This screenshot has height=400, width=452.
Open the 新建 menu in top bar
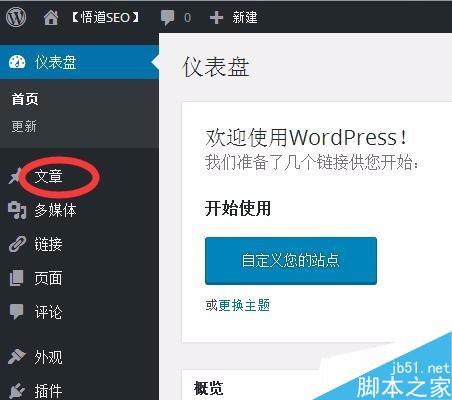(x=245, y=17)
